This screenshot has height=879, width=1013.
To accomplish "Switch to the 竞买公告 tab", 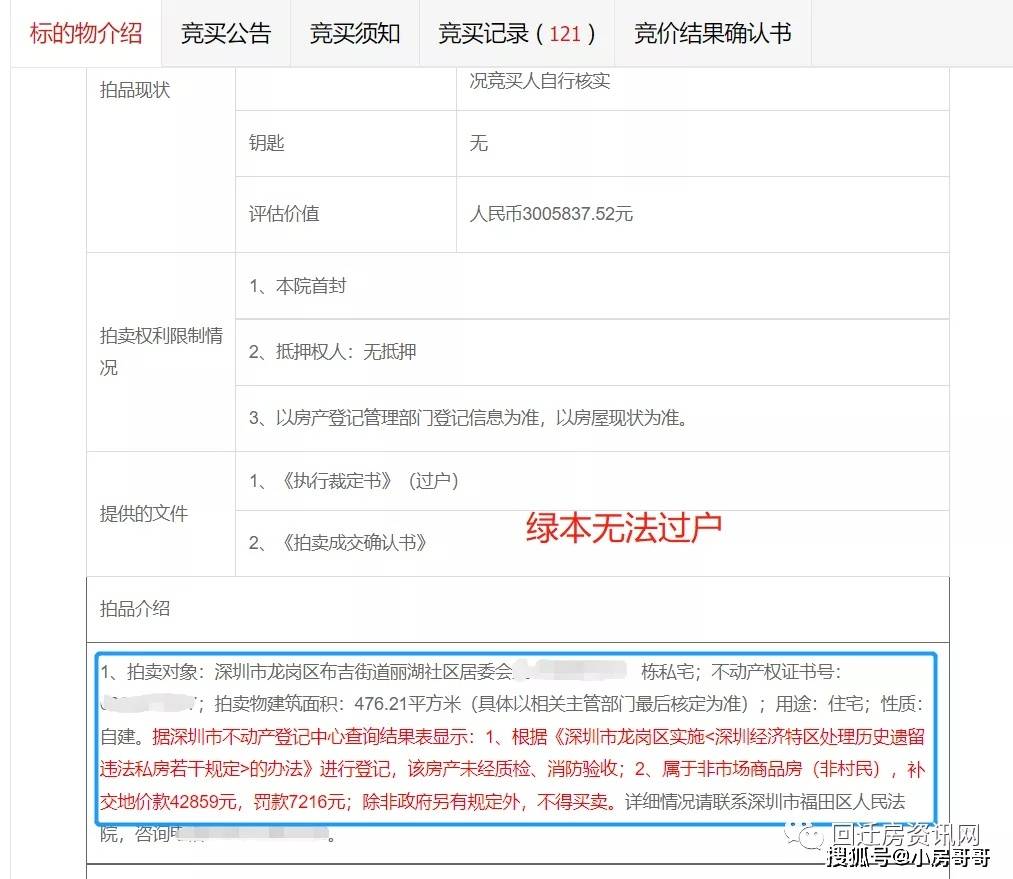I will [x=225, y=33].
